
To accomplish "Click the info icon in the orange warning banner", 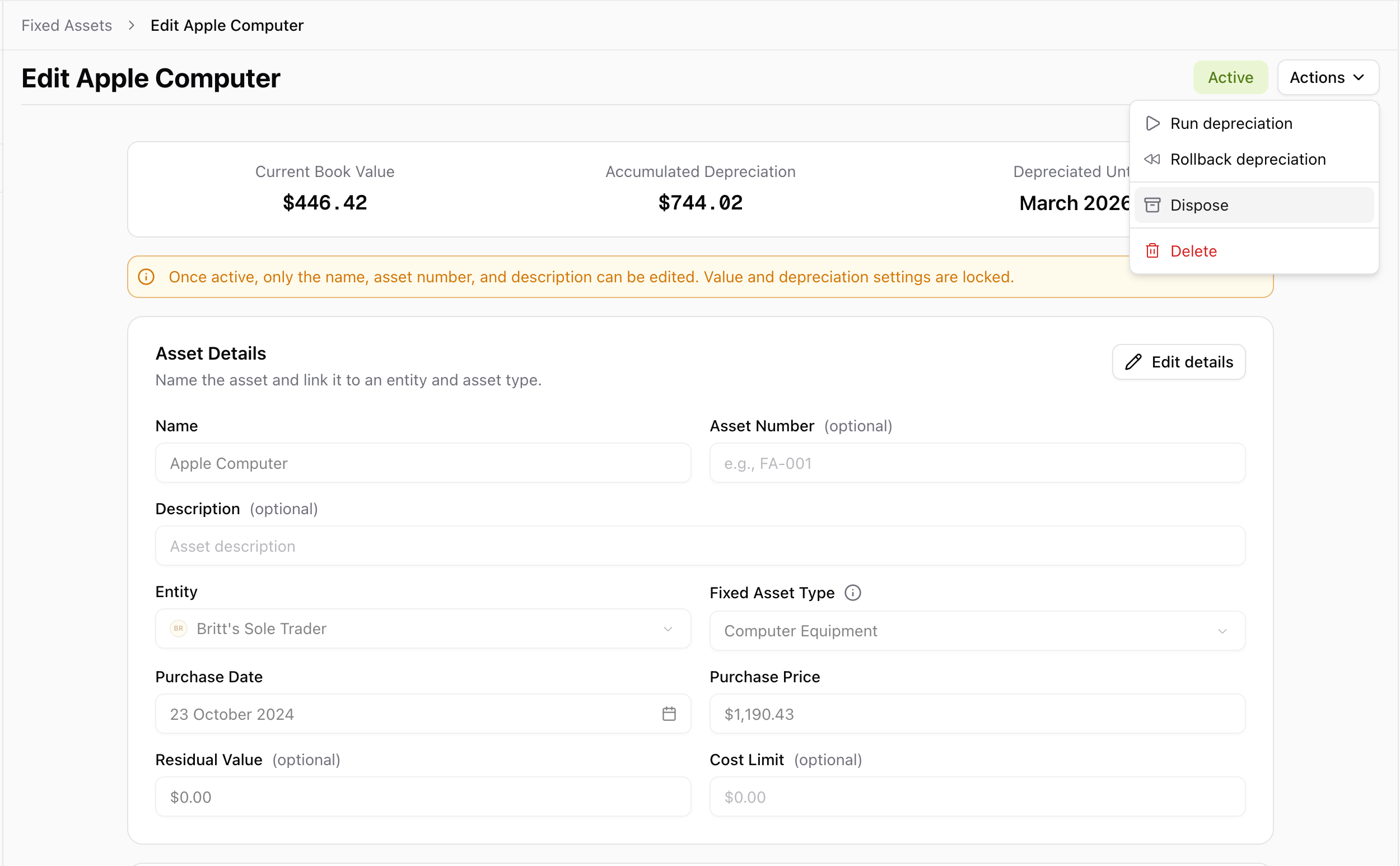I will [147, 277].
